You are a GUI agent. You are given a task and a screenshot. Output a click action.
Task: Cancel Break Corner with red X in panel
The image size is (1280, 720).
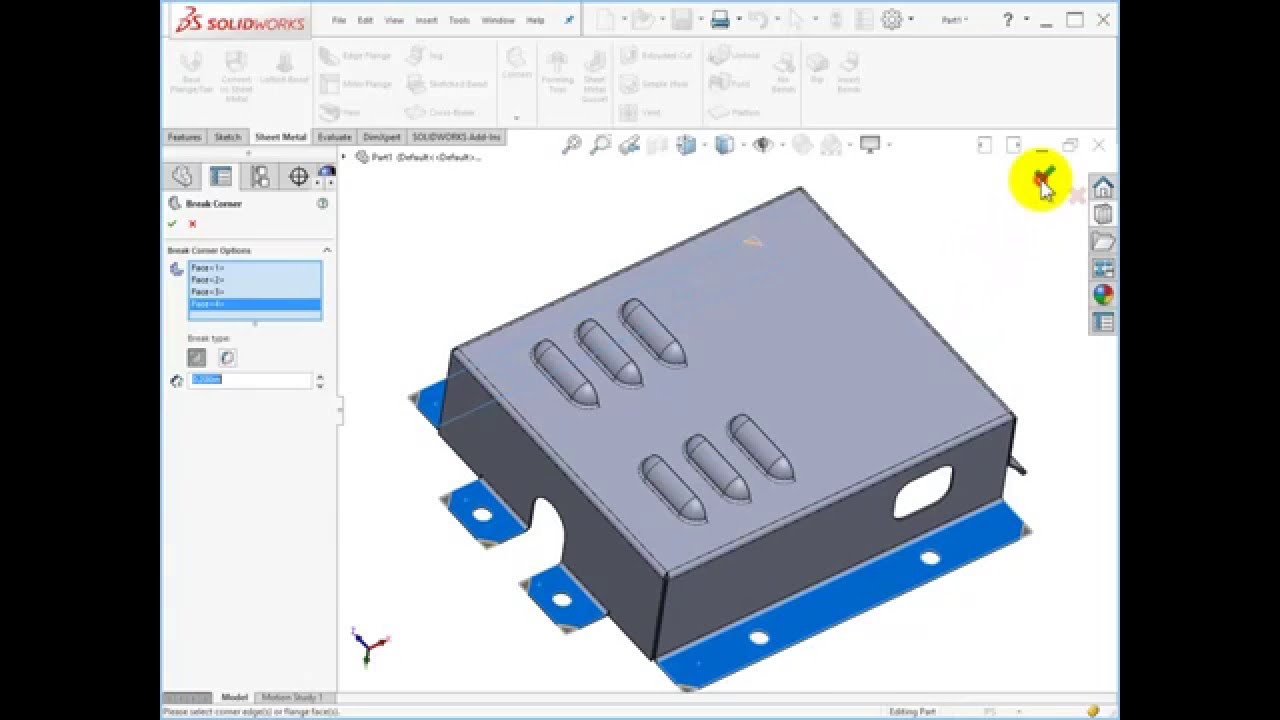192,224
